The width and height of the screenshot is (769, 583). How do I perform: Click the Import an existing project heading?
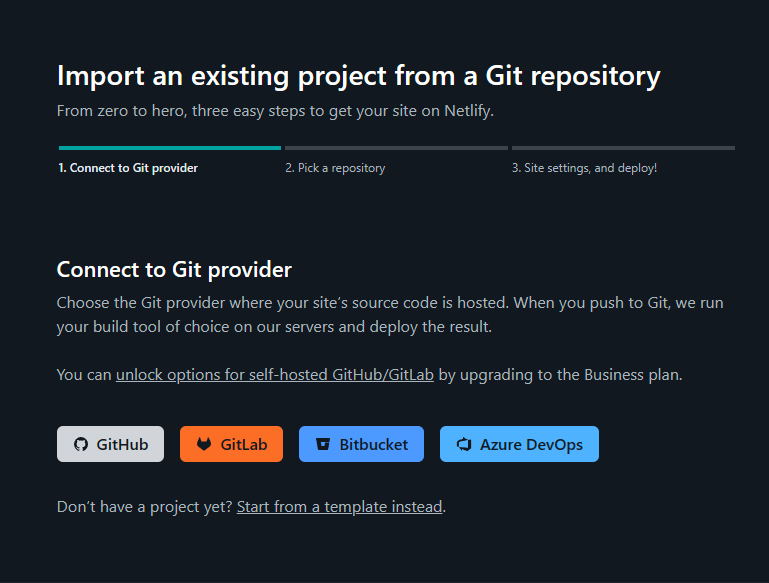(359, 76)
